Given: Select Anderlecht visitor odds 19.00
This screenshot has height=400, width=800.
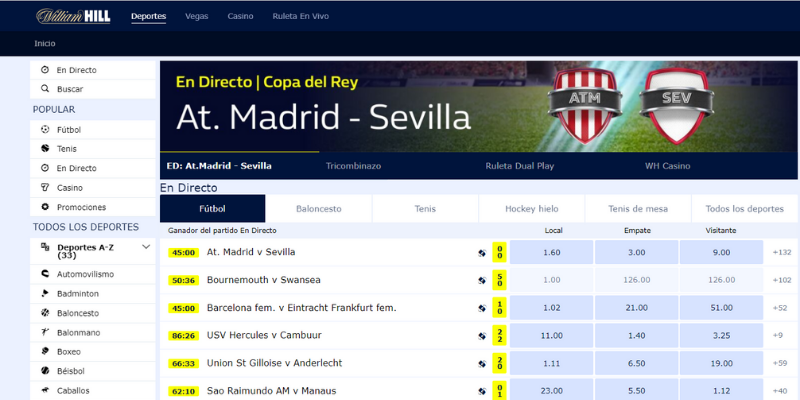Looking at the screenshot, I should [721, 363].
